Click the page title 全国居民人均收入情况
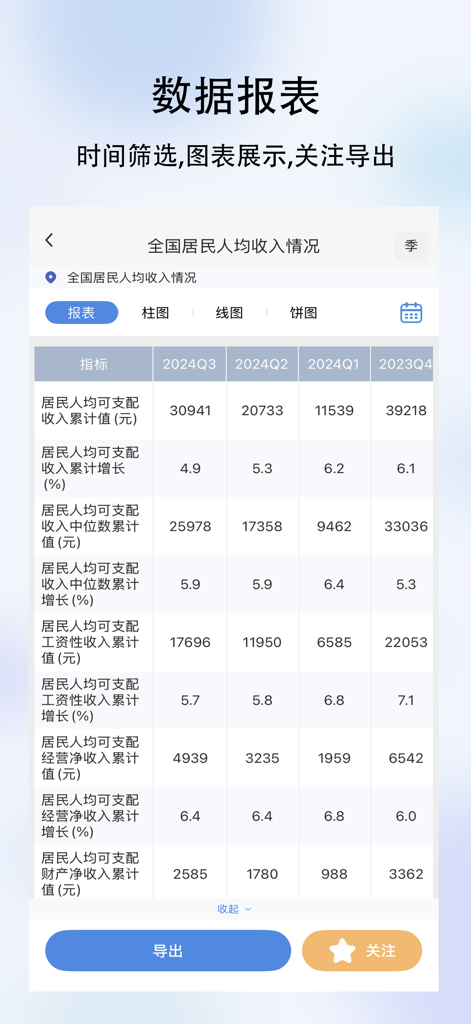471x1024 pixels. [233, 246]
